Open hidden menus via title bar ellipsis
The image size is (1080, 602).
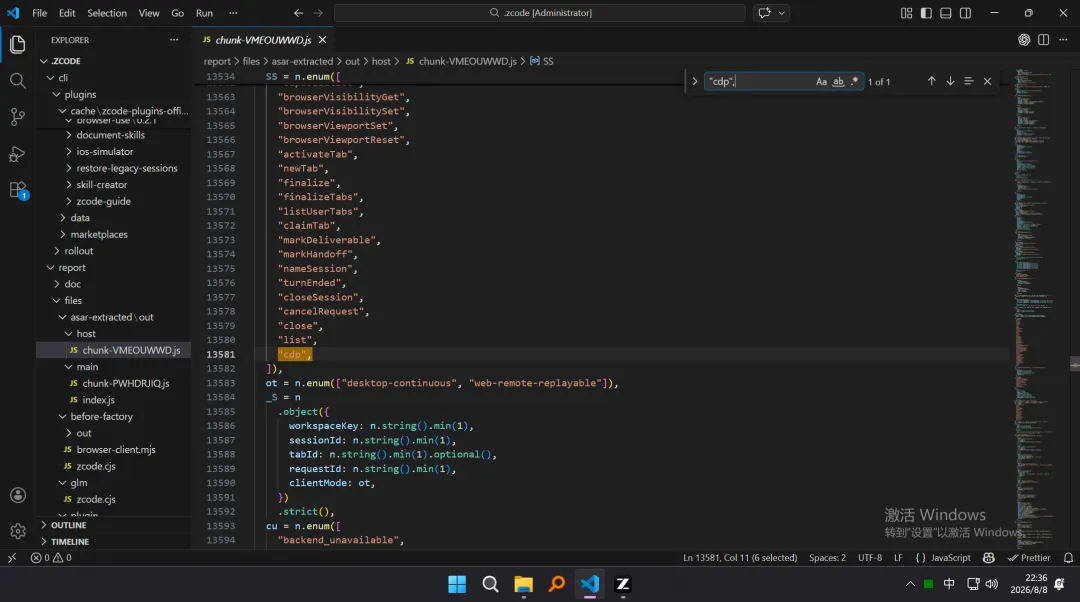pyautogui.click(x=233, y=12)
